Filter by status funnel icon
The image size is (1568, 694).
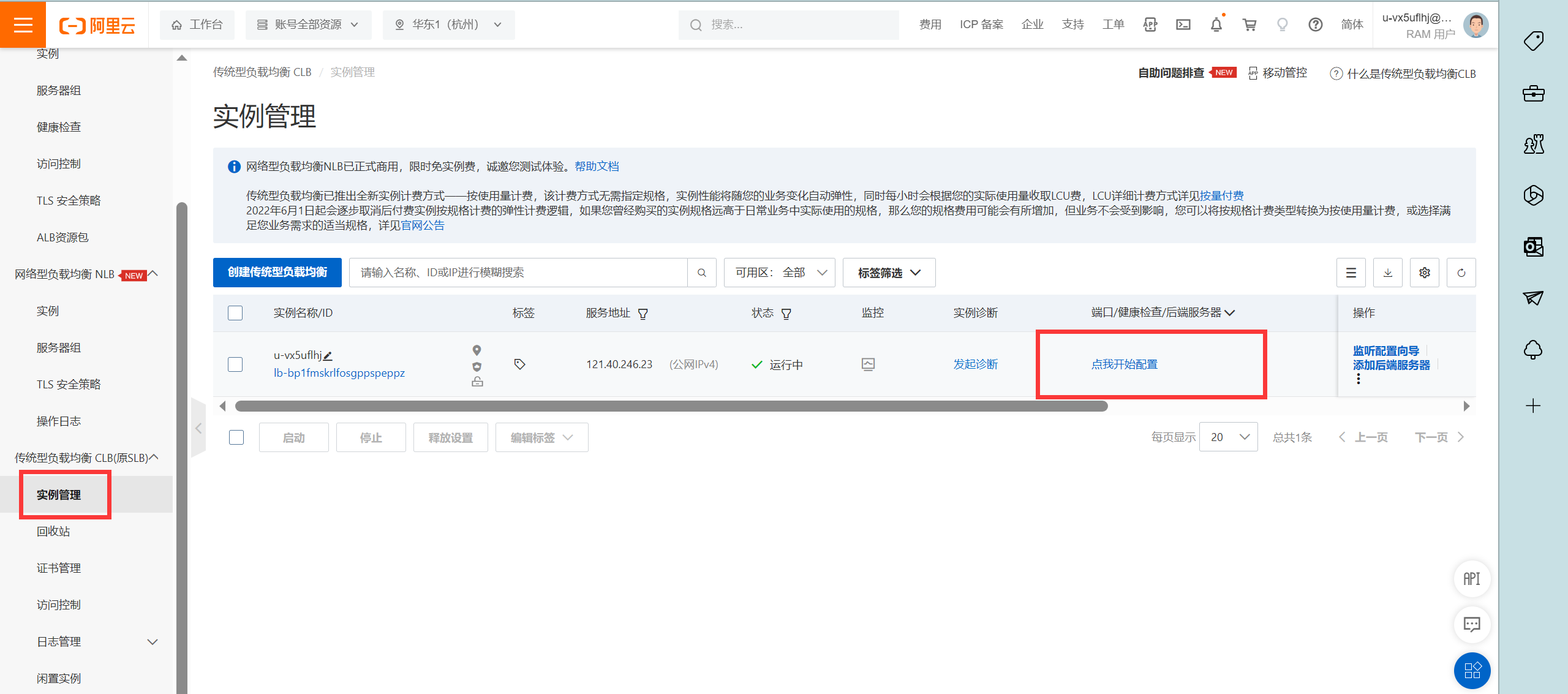[x=786, y=314]
